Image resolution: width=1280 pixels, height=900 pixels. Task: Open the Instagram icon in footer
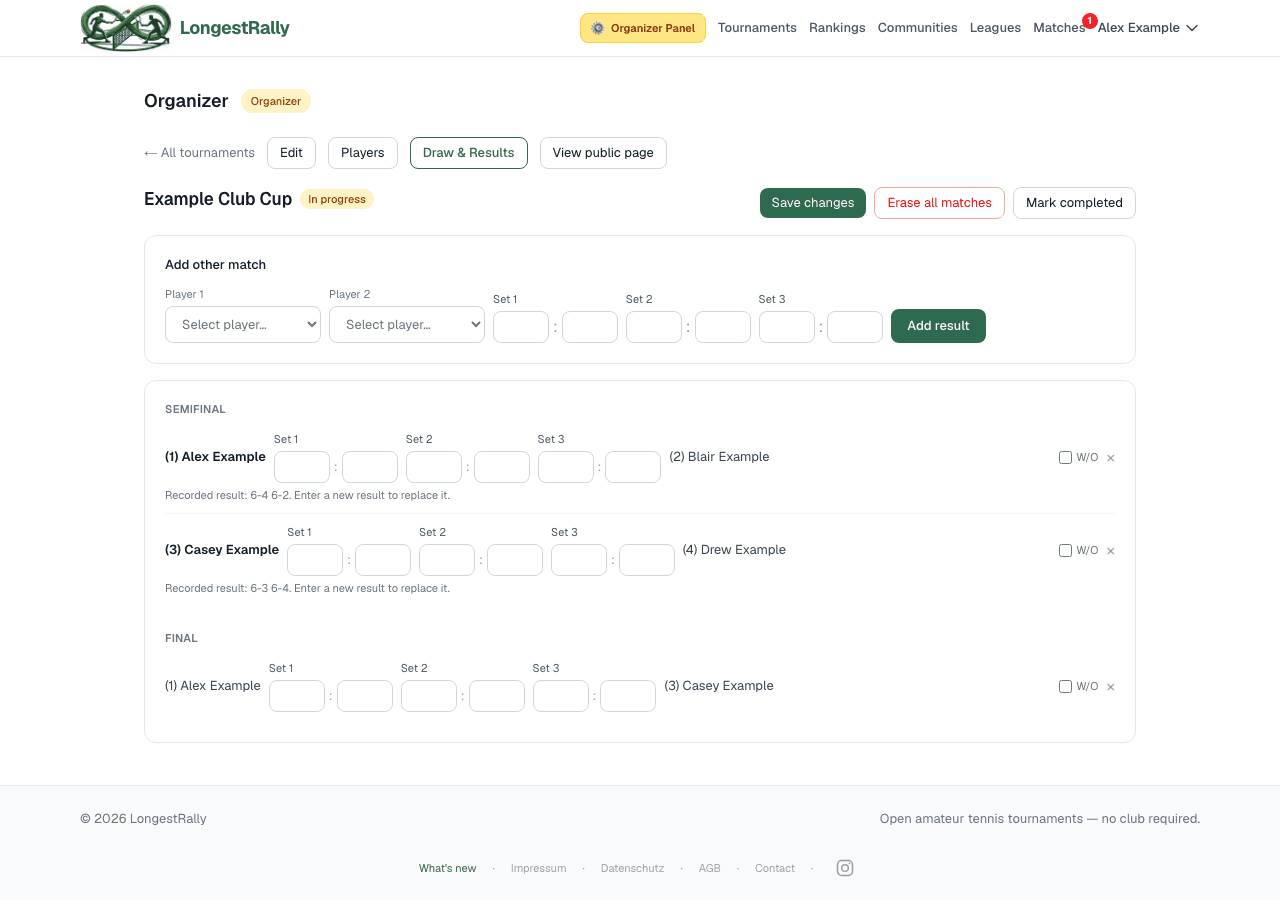tap(845, 868)
